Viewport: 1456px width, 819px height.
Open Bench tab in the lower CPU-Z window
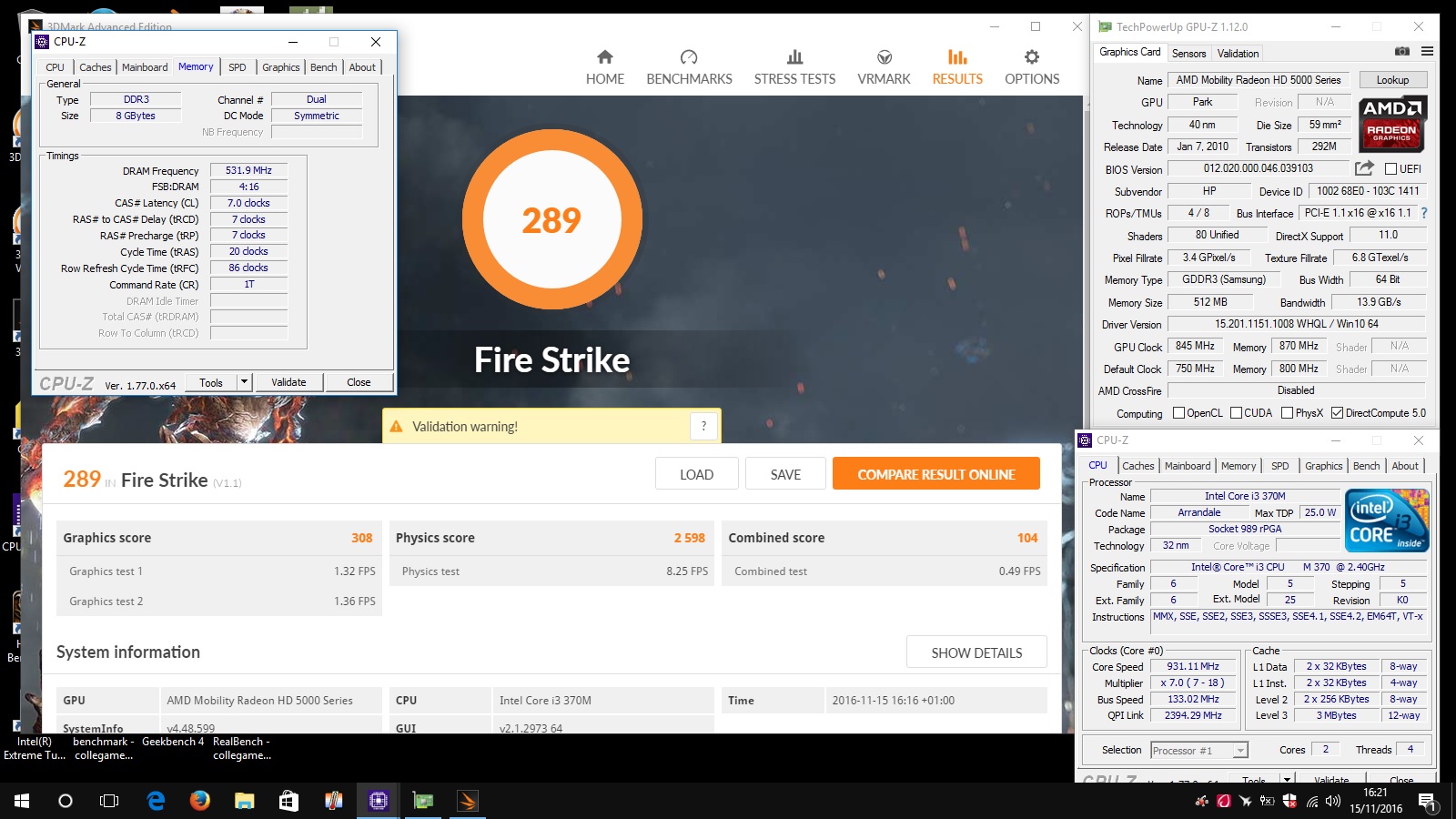1366,466
